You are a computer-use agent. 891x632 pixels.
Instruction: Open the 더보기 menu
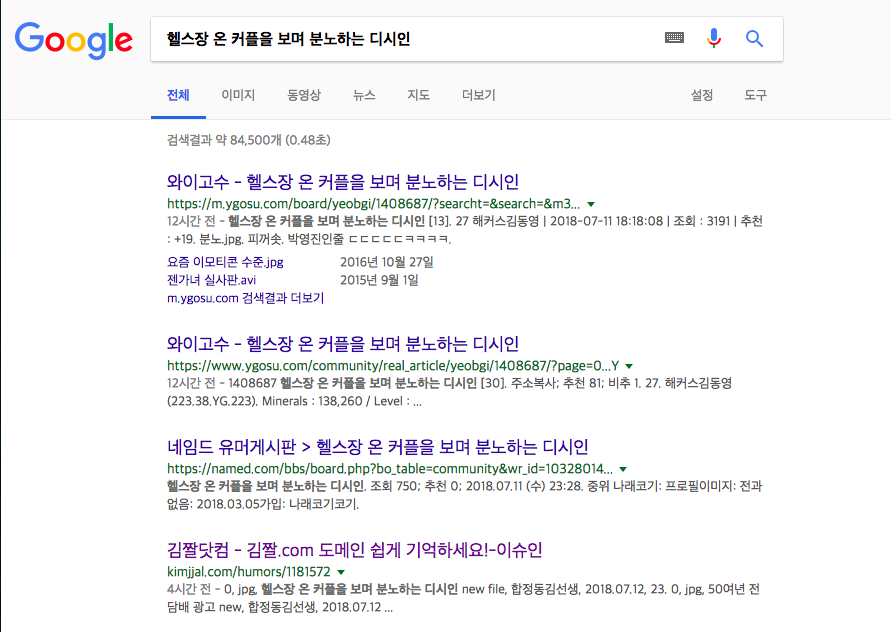click(479, 95)
